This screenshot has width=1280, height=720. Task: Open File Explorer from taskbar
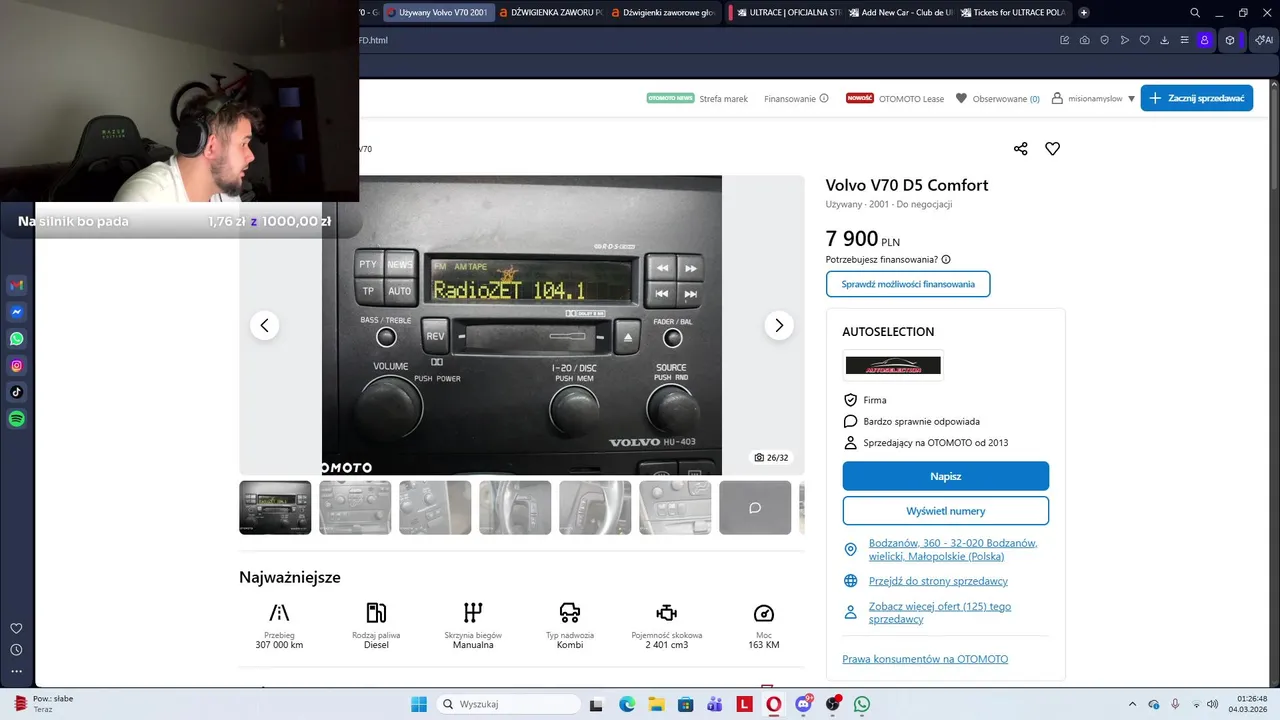656,704
